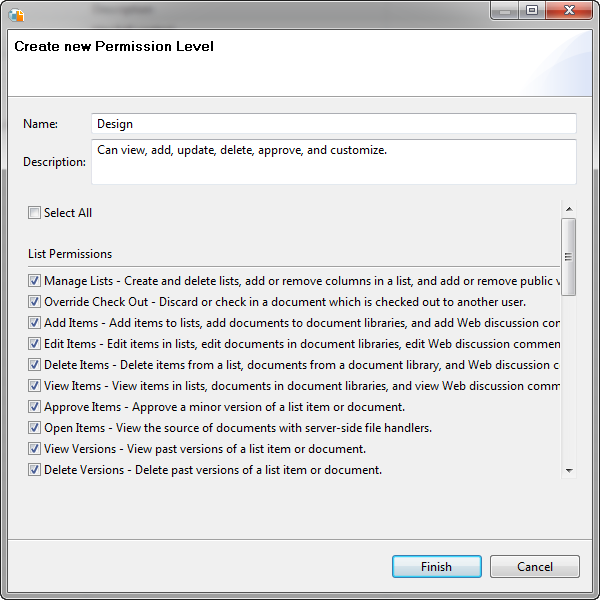The height and width of the screenshot is (600, 600).
Task: Toggle the Edit Items checkbox
Action: 35,344
